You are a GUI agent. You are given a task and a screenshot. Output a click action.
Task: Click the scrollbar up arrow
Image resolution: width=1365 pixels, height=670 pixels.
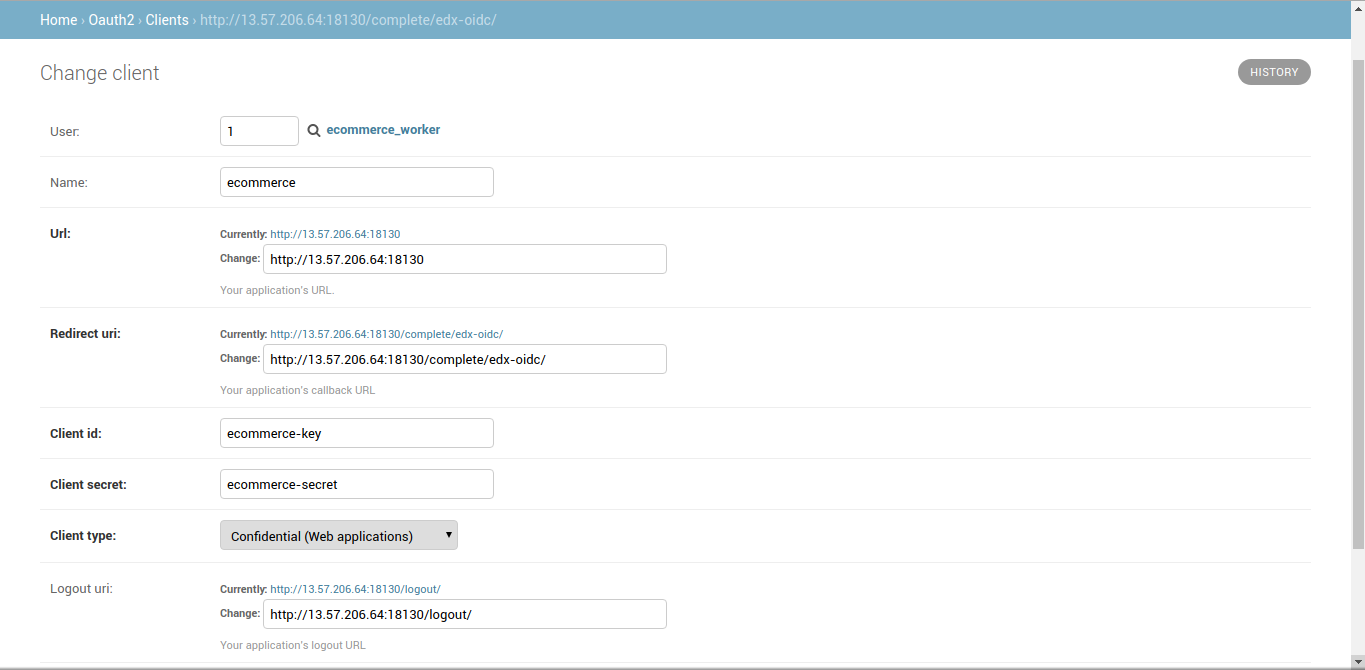[1358, 8]
